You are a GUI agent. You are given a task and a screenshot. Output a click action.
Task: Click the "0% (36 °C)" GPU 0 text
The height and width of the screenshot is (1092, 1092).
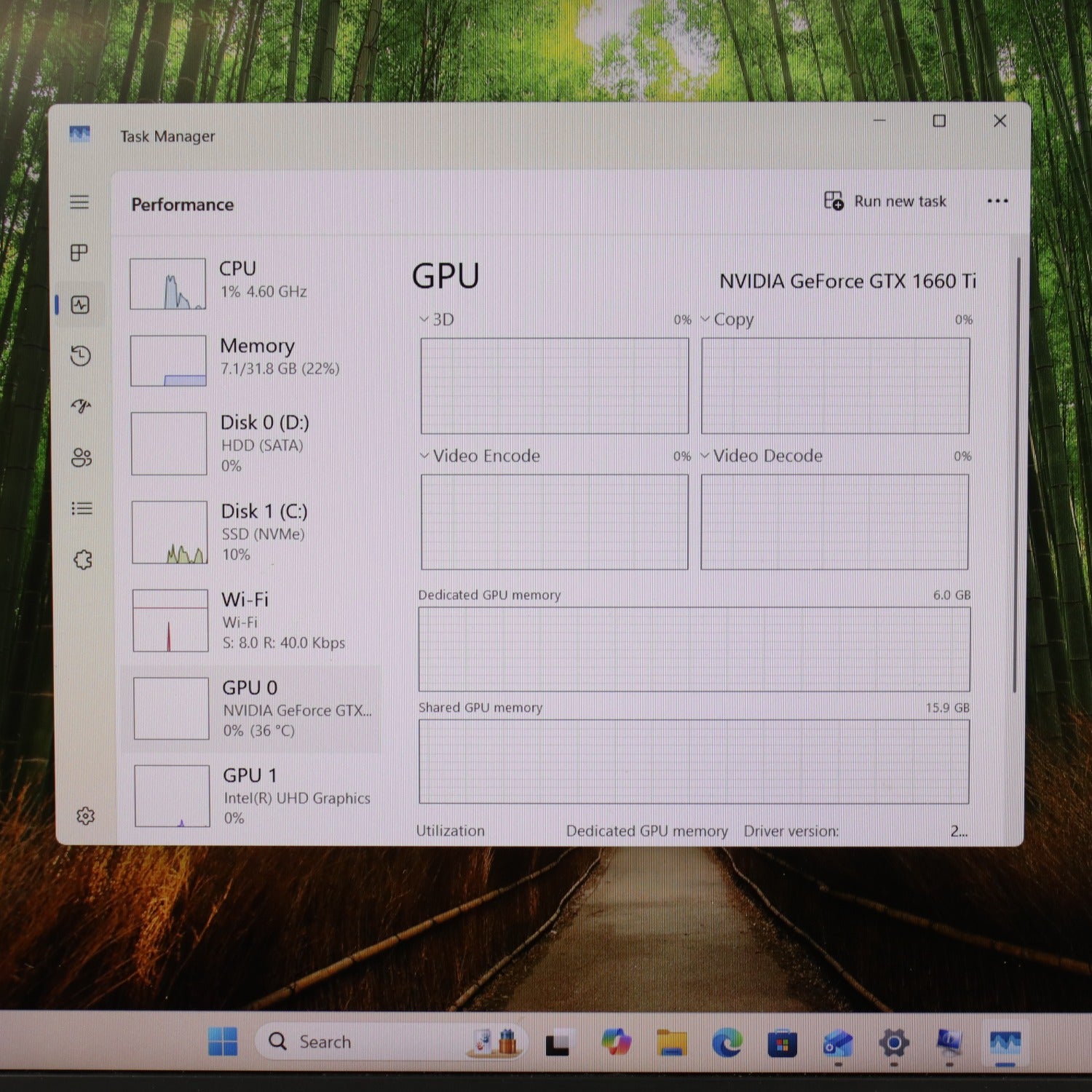click(x=258, y=730)
